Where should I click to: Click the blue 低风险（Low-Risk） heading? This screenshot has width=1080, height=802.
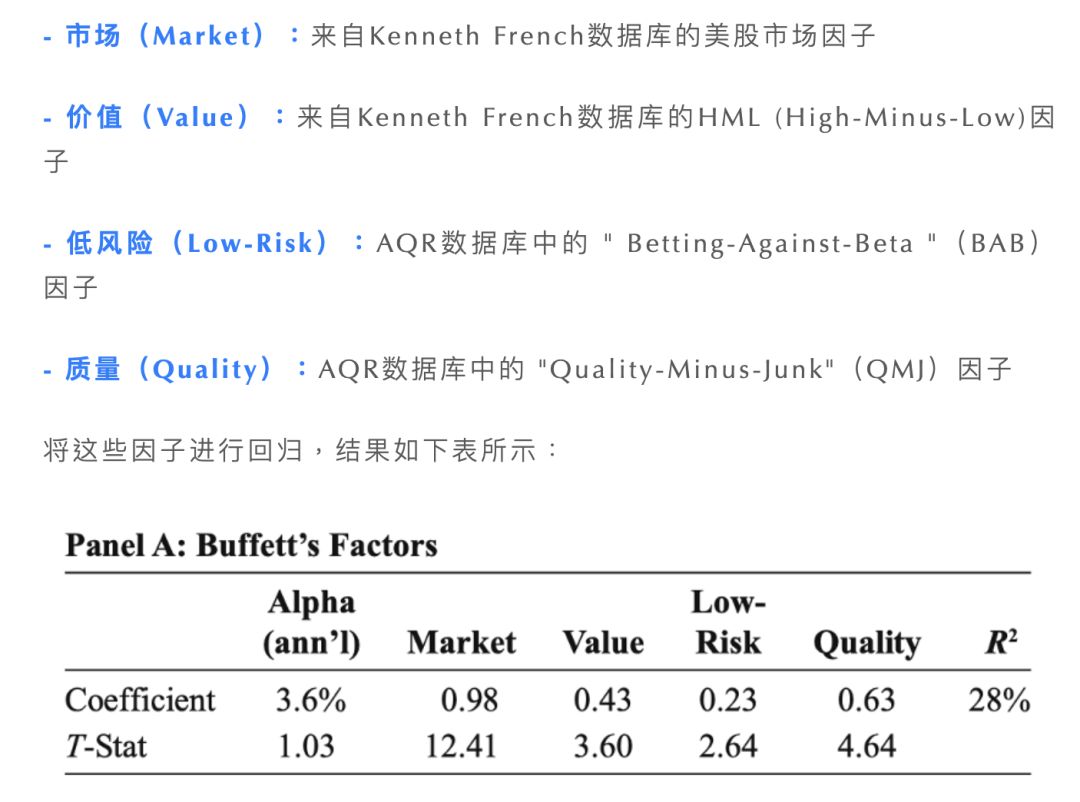click(197, 244)
